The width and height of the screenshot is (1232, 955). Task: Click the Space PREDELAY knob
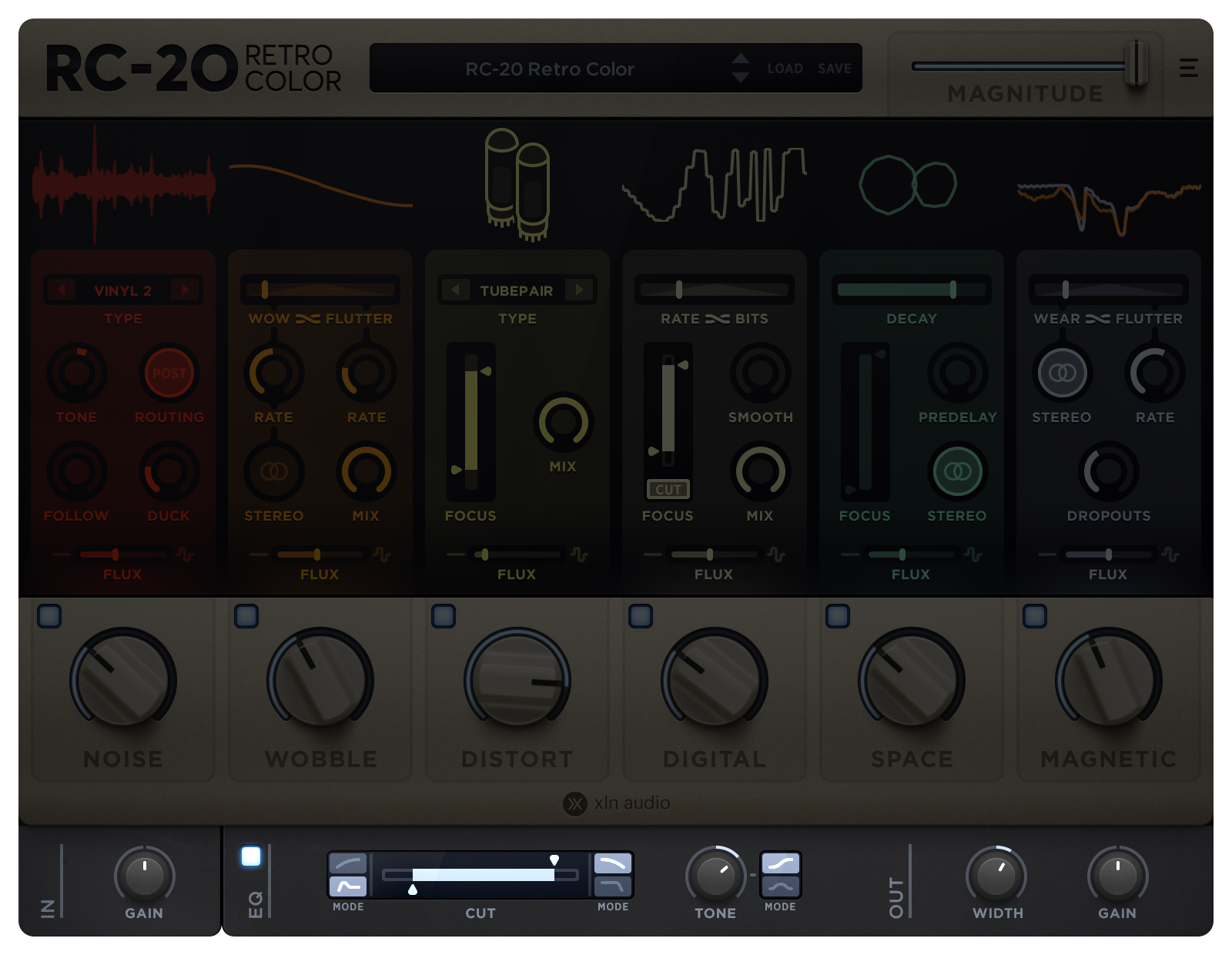[x=958, y=373]
